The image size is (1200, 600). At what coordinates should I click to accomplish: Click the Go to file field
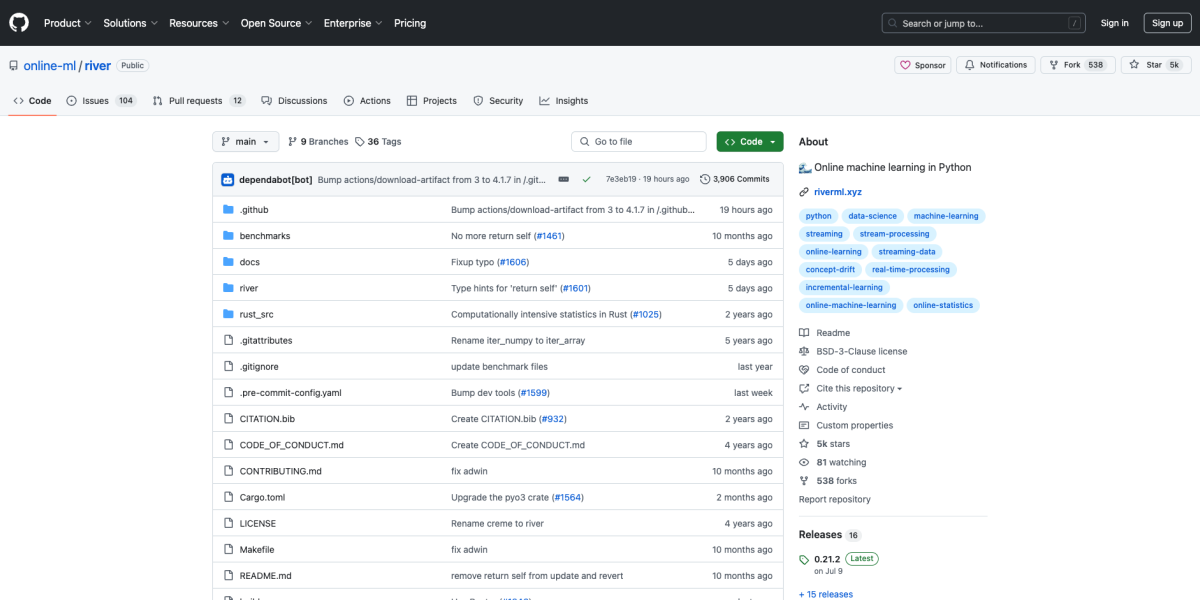tap(639, 142)
